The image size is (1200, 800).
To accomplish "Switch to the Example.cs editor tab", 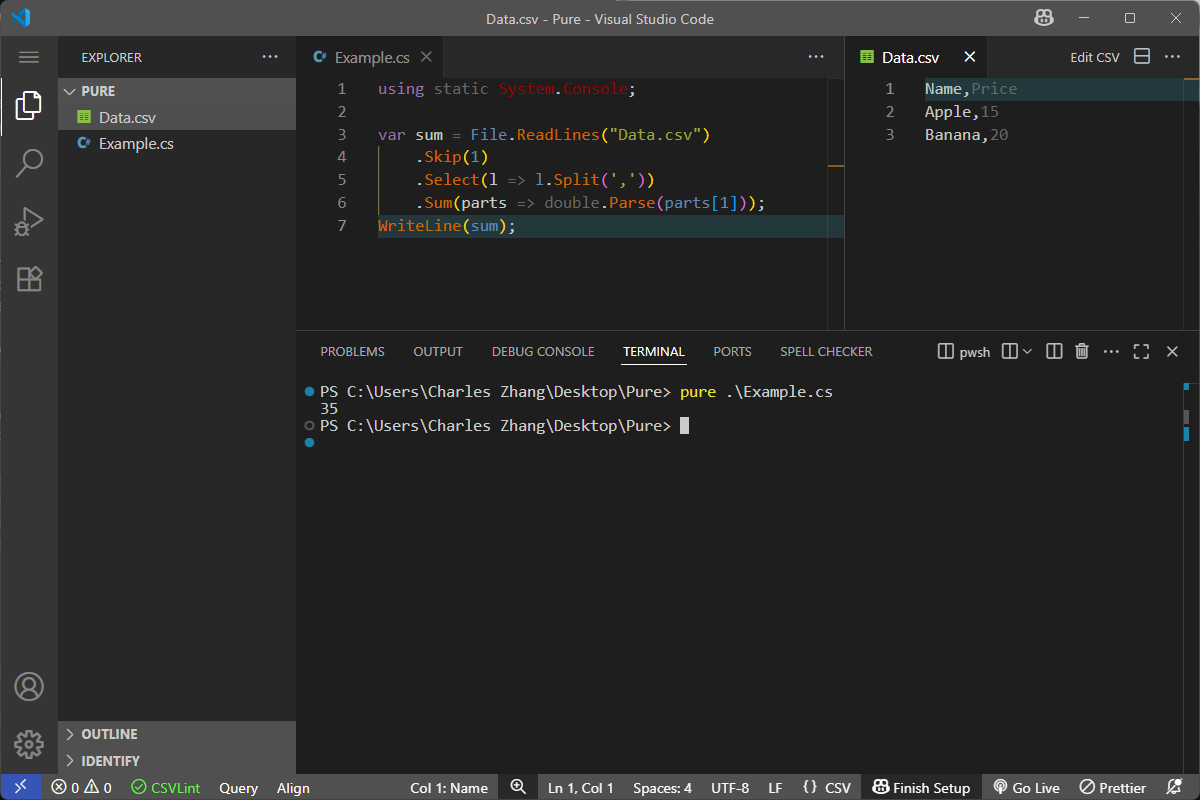I will 371,58.
